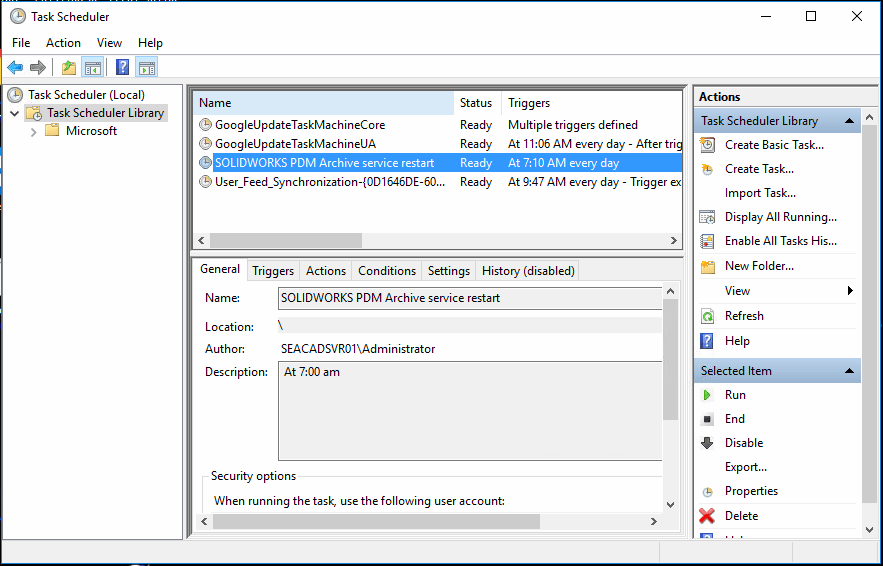The height and width of the screenshot is (566, 883).
Task: Click the Disable down-arrow icon
Action: click(x=707, y=443)
